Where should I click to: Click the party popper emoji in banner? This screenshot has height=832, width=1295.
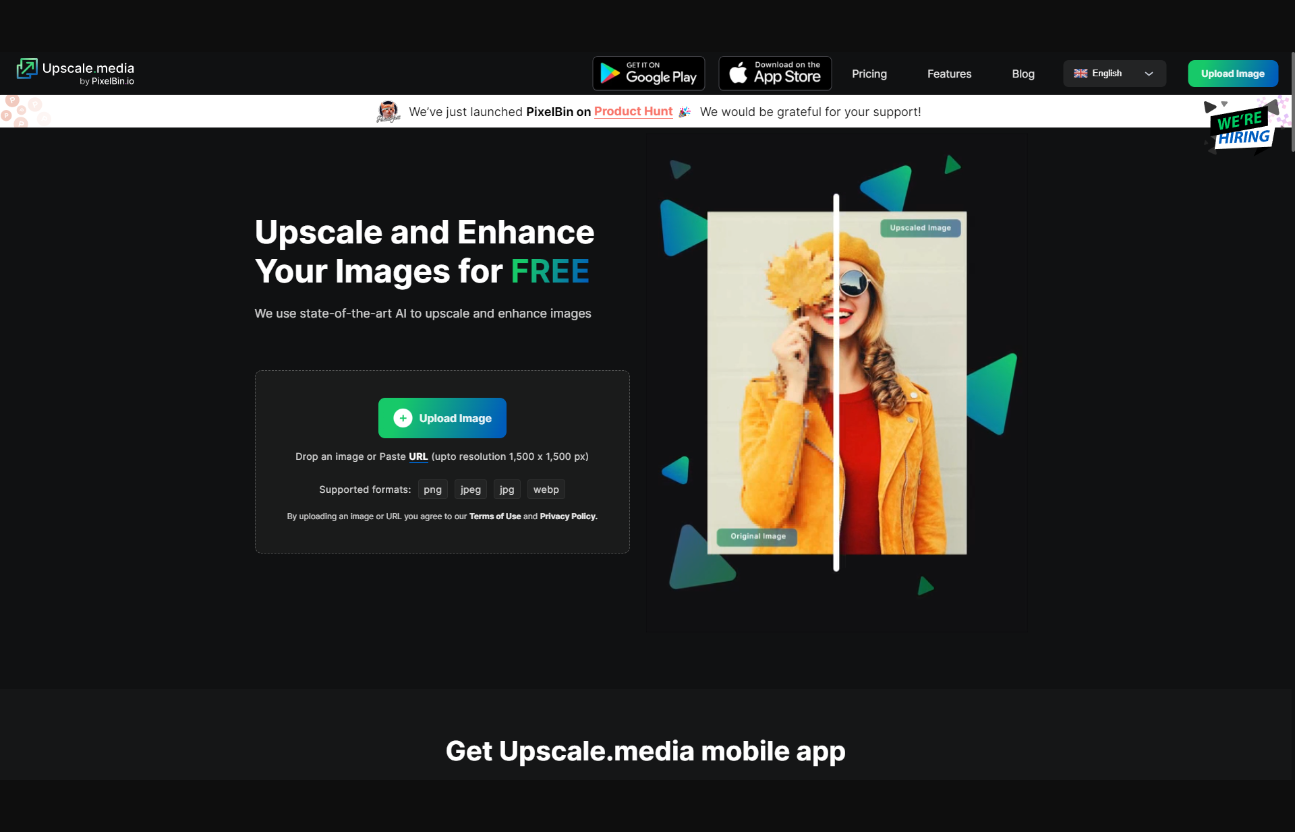click(684, 112)
